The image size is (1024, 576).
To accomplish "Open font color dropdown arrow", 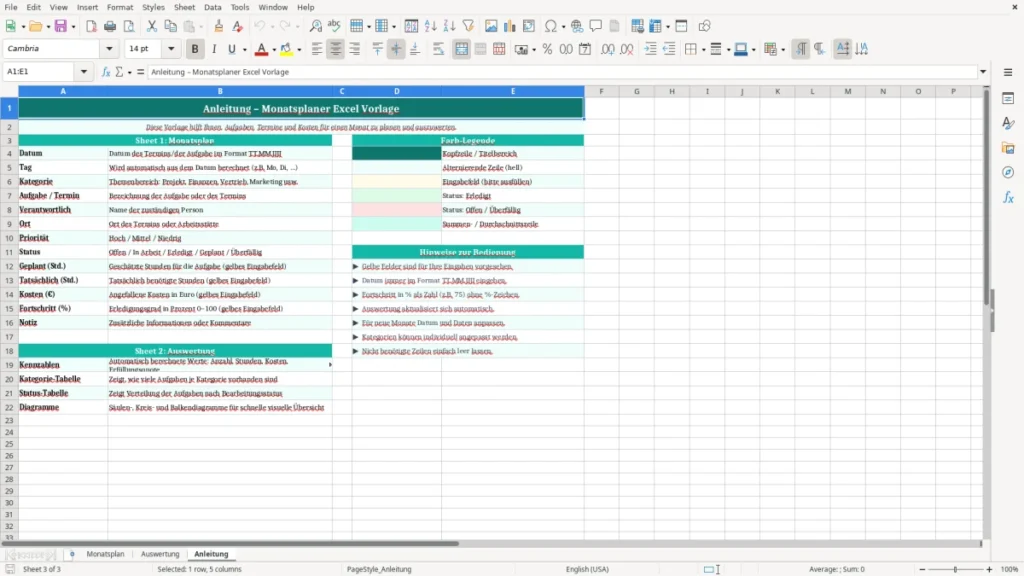I will click(x=274, y=50).
